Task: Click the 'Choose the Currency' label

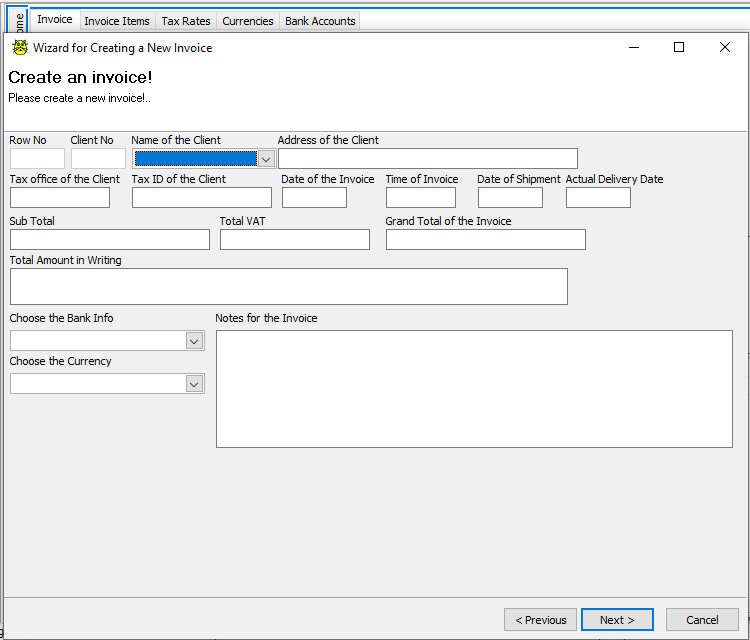Action: pos(60,361)
